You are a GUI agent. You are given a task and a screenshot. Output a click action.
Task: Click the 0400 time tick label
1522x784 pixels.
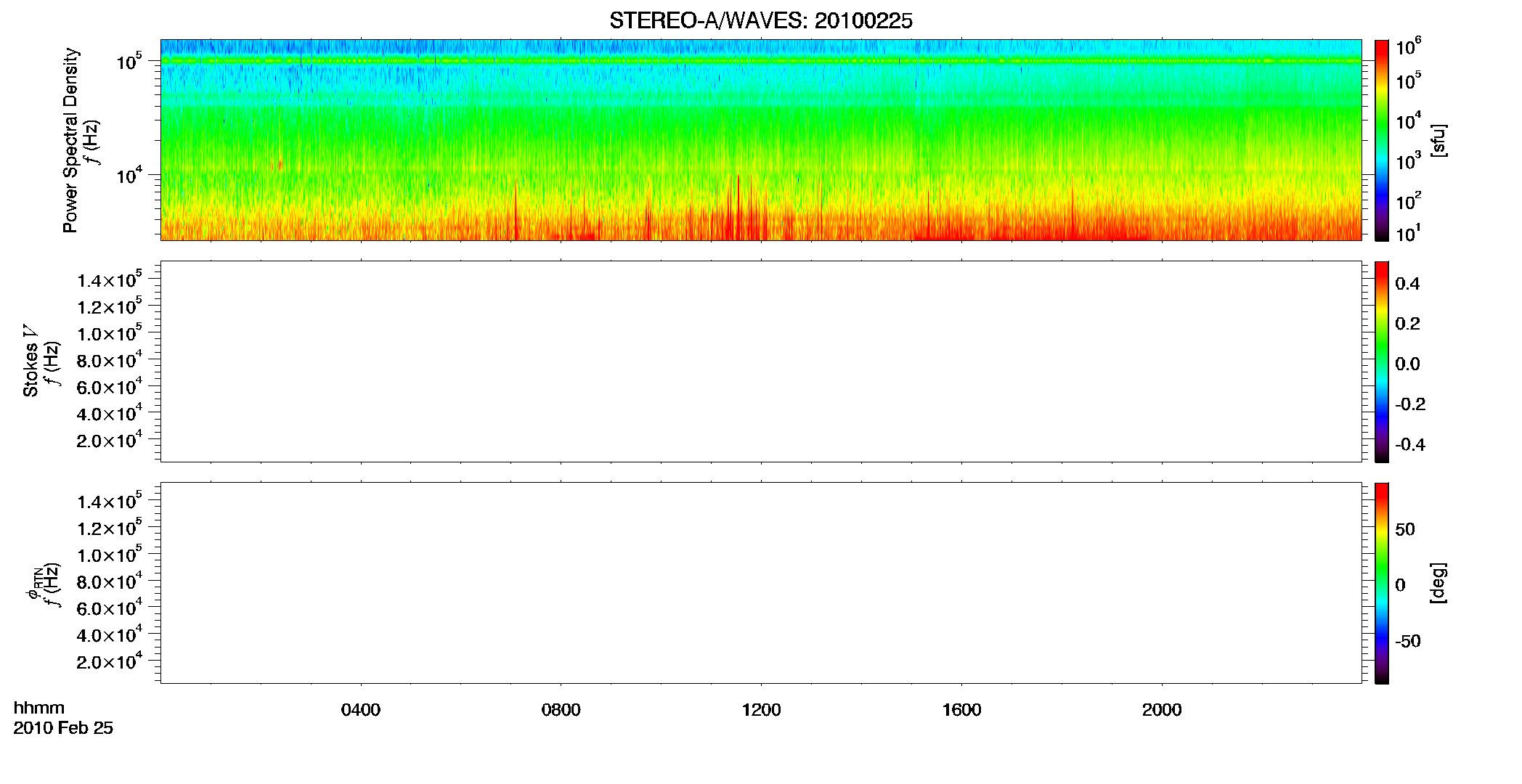361,710
